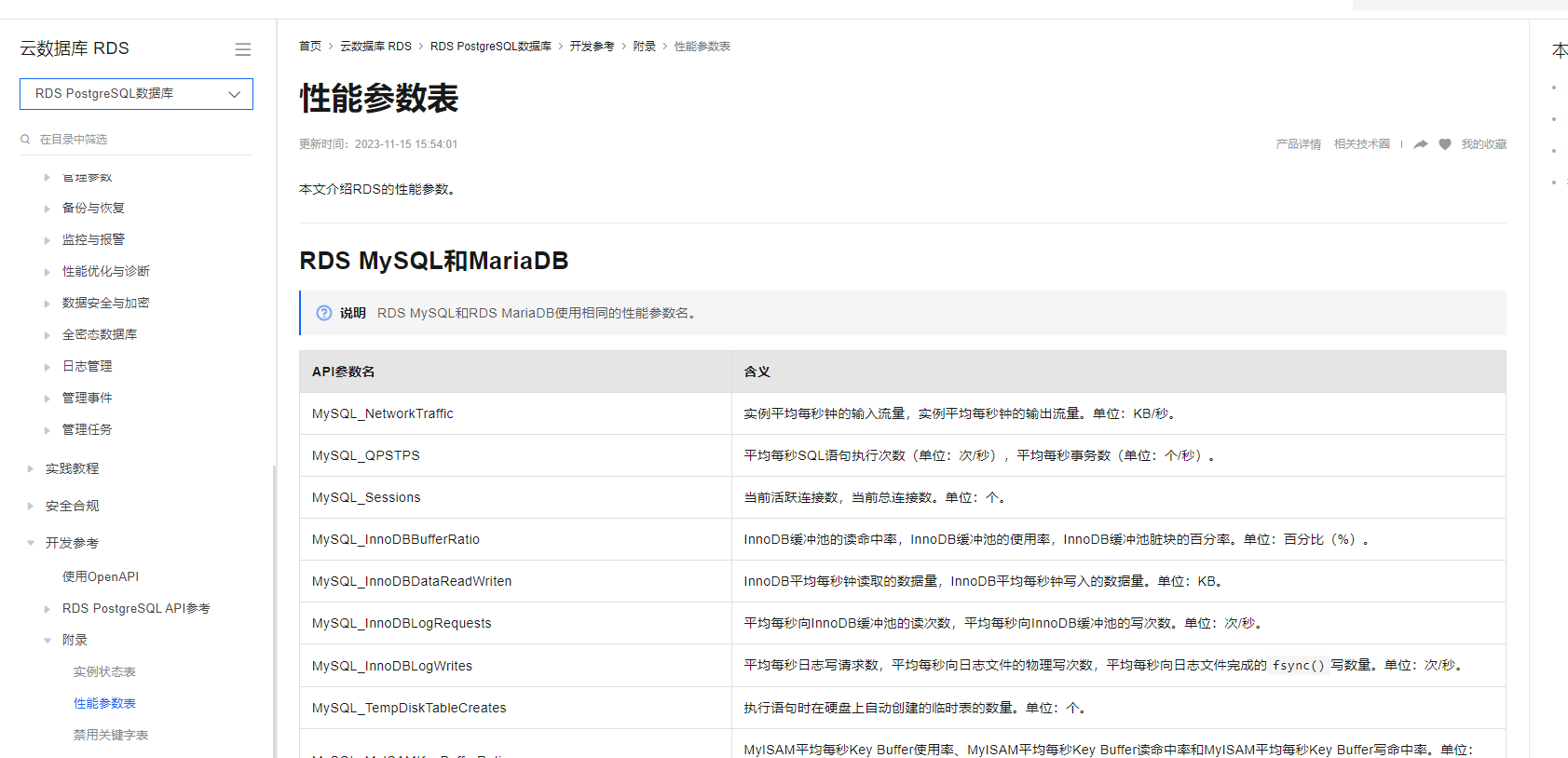This screenshot has width=1568, height=758.
Task: Open the 实例状态表 appendix page
Action: 104,672
